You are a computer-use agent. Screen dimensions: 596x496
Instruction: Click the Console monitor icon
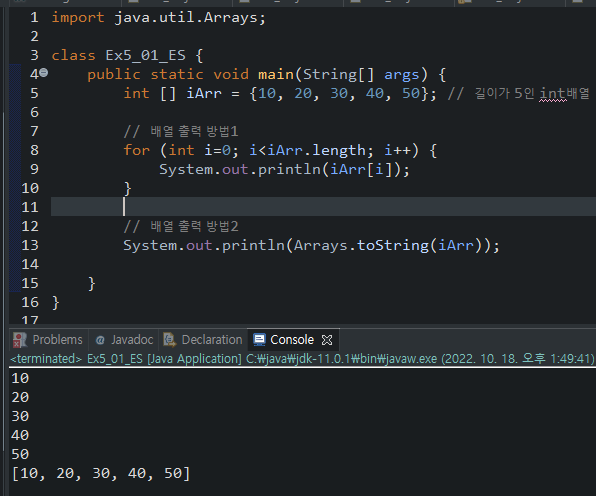tap(259, 339)
